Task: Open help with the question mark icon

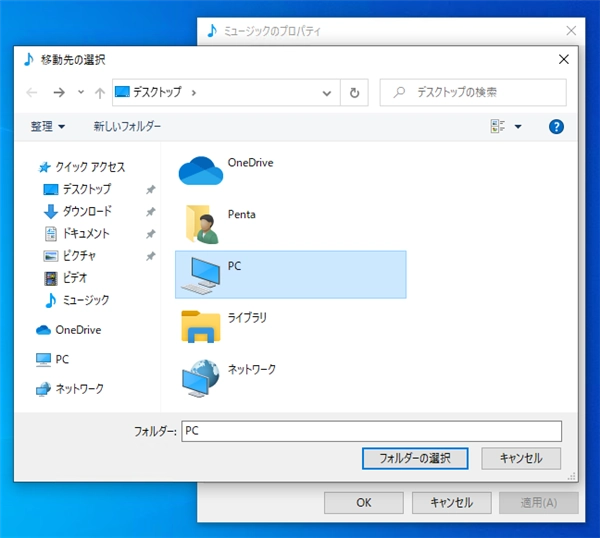Action: [x=556, y=127]
